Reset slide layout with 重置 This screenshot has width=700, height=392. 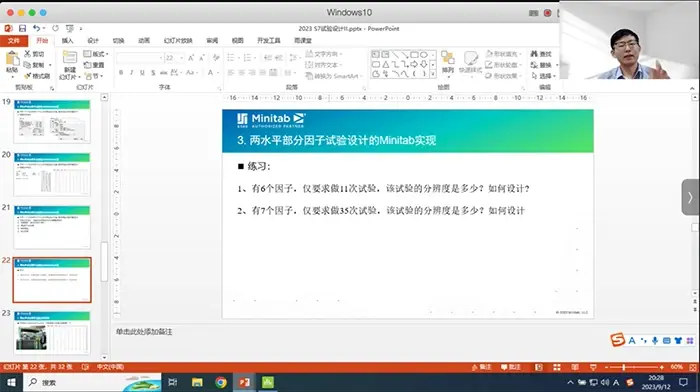[x=95, y=65]
